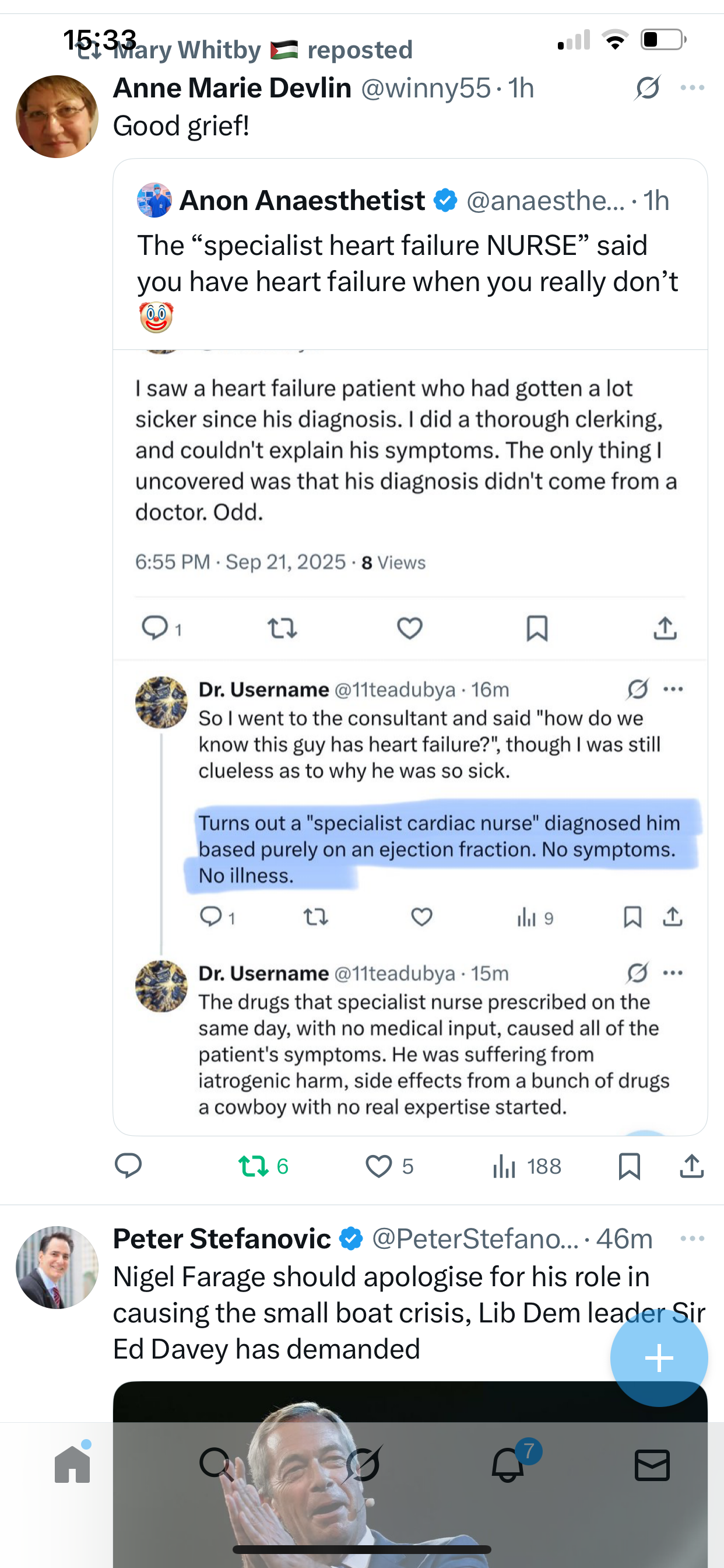Open the Home tab in bottom bar
This screenshot has height=1568, width=724.
click(72, 1464)
